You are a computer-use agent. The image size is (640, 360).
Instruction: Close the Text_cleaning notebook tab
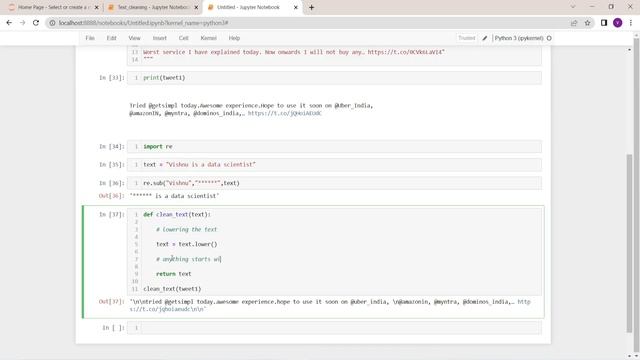[196, 7]
